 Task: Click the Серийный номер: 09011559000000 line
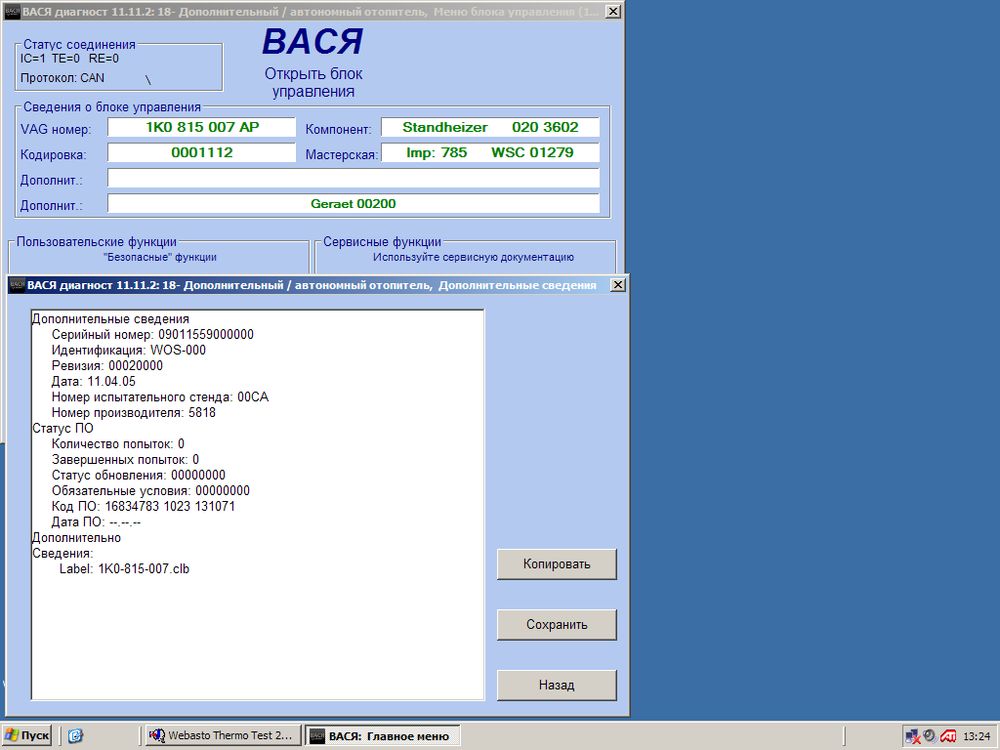pos(152,334)
